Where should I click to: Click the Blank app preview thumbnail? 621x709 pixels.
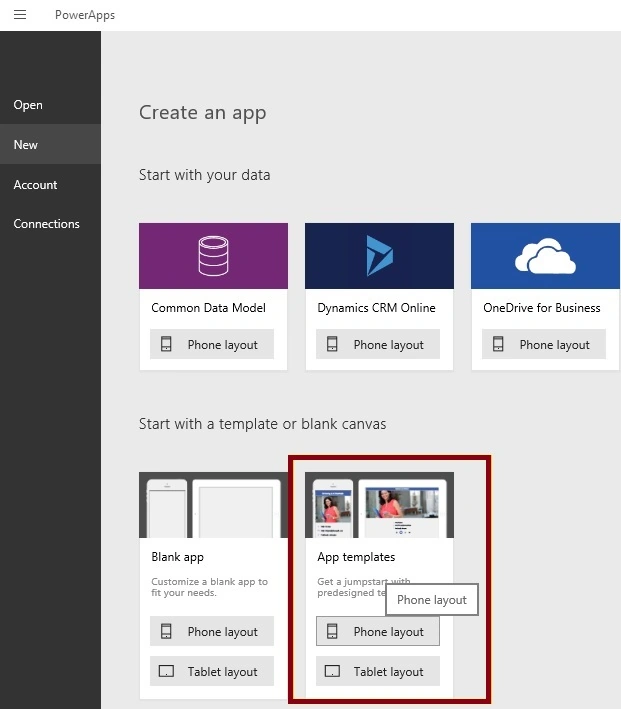click(213, 505)
